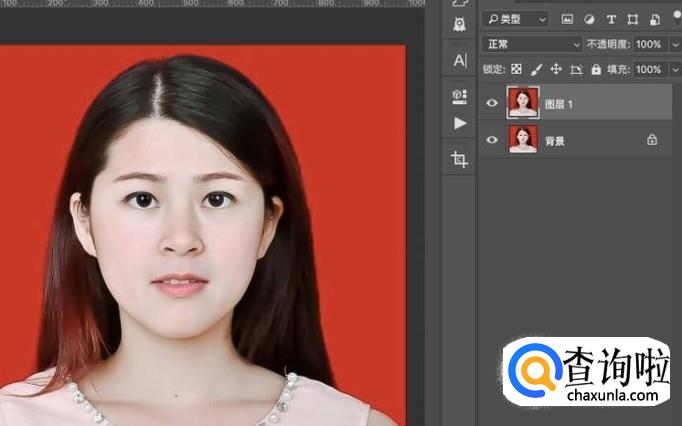
Task: Click the 填充 100% value field
Action: coord(648,70)
